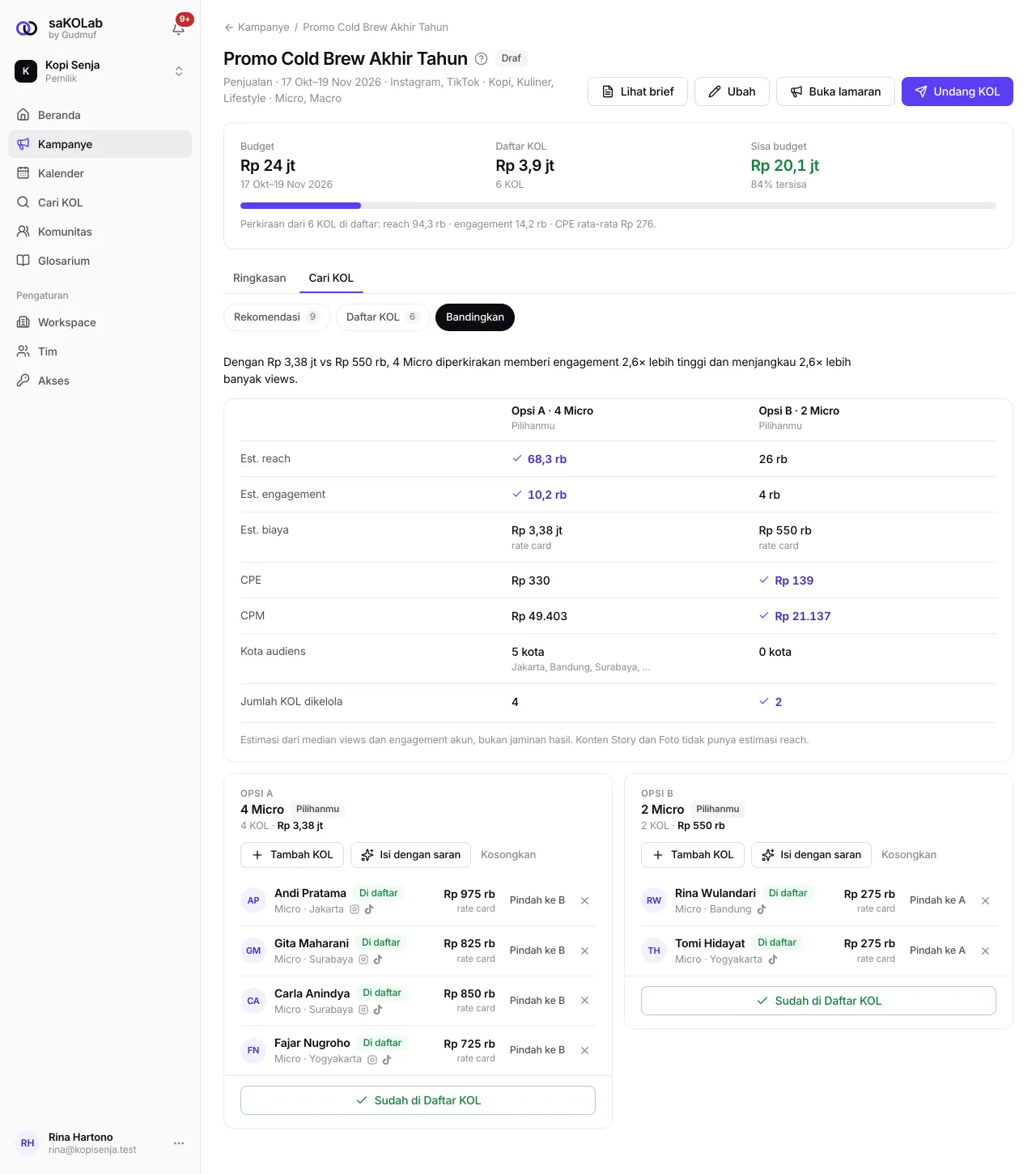This screenshot has height=1174, width=1036.
Task: Open the notifications bell
Action: pyautogui.click(x=179, y=28)
